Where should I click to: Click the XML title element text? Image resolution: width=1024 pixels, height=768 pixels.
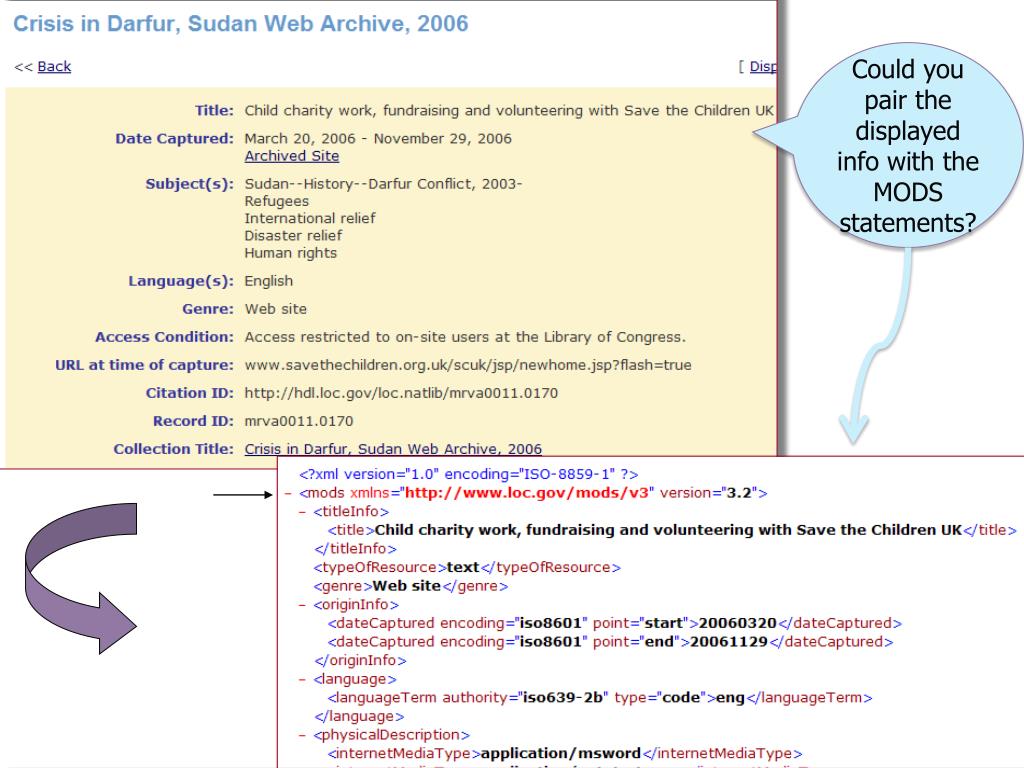(x=672, y=530)
